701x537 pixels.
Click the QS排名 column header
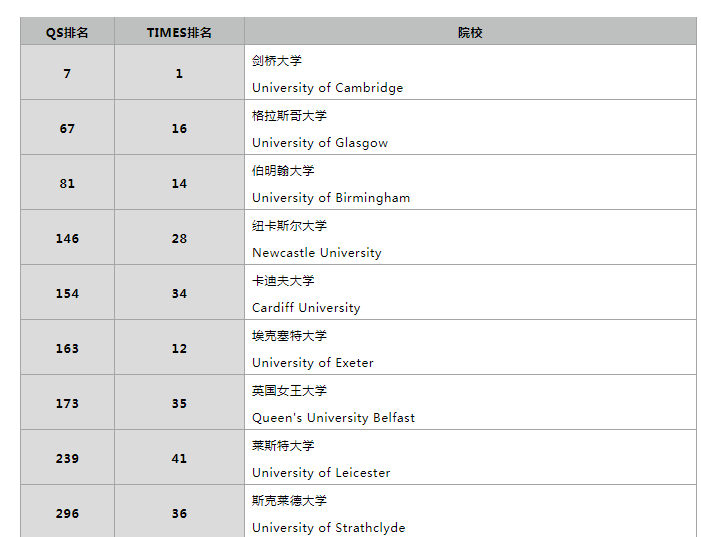coord(67,32)
